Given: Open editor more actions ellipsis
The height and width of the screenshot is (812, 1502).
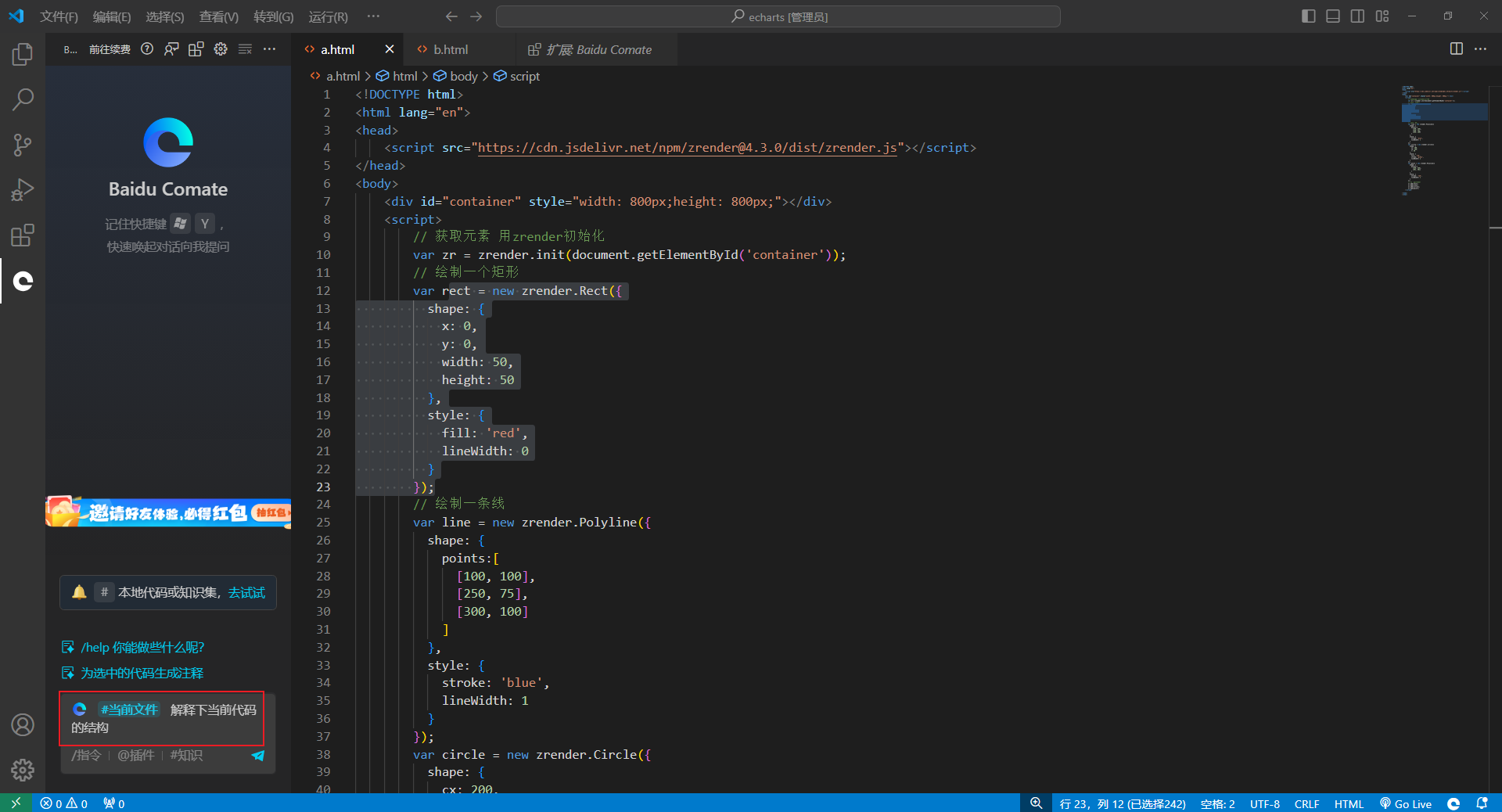Looking at the screenshot, I should (x=1481, y=49).
